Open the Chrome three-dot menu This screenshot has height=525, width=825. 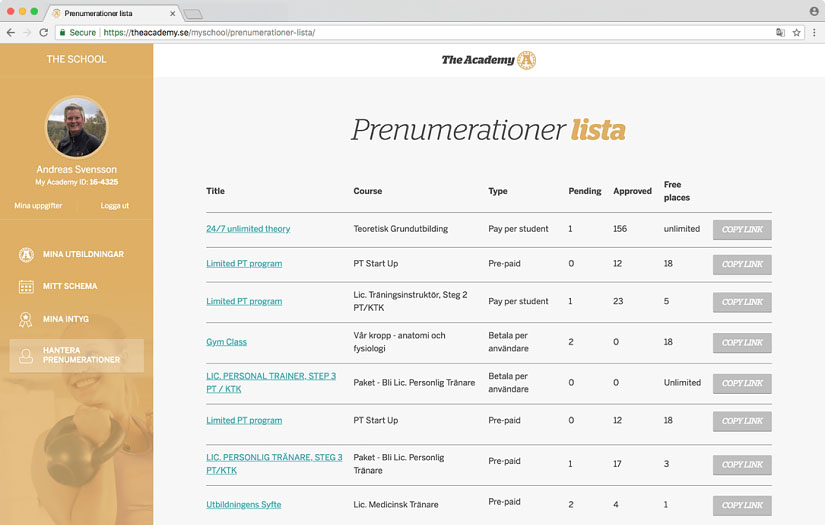click(814, 33)
